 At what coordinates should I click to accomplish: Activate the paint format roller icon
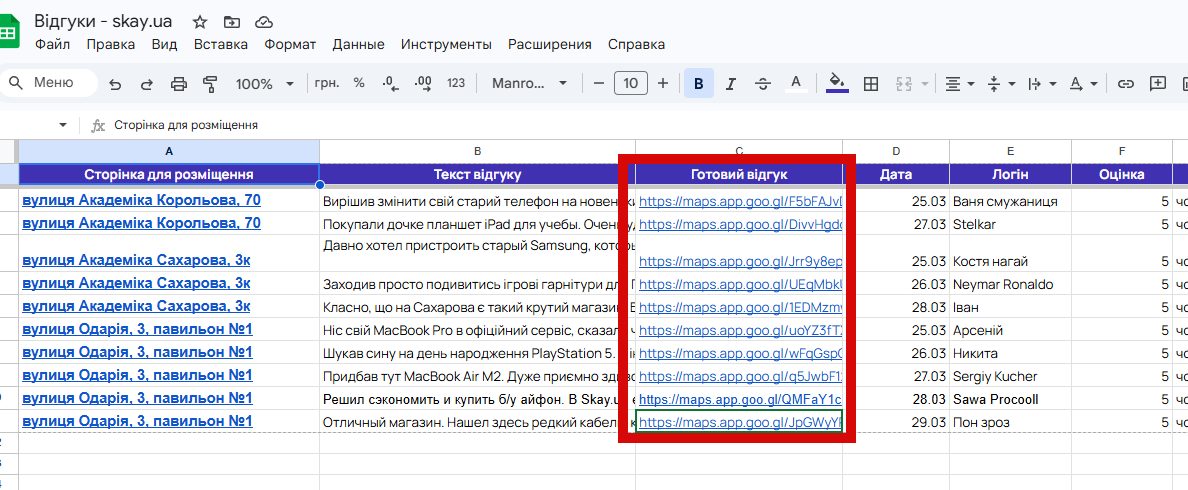point(211,83)
